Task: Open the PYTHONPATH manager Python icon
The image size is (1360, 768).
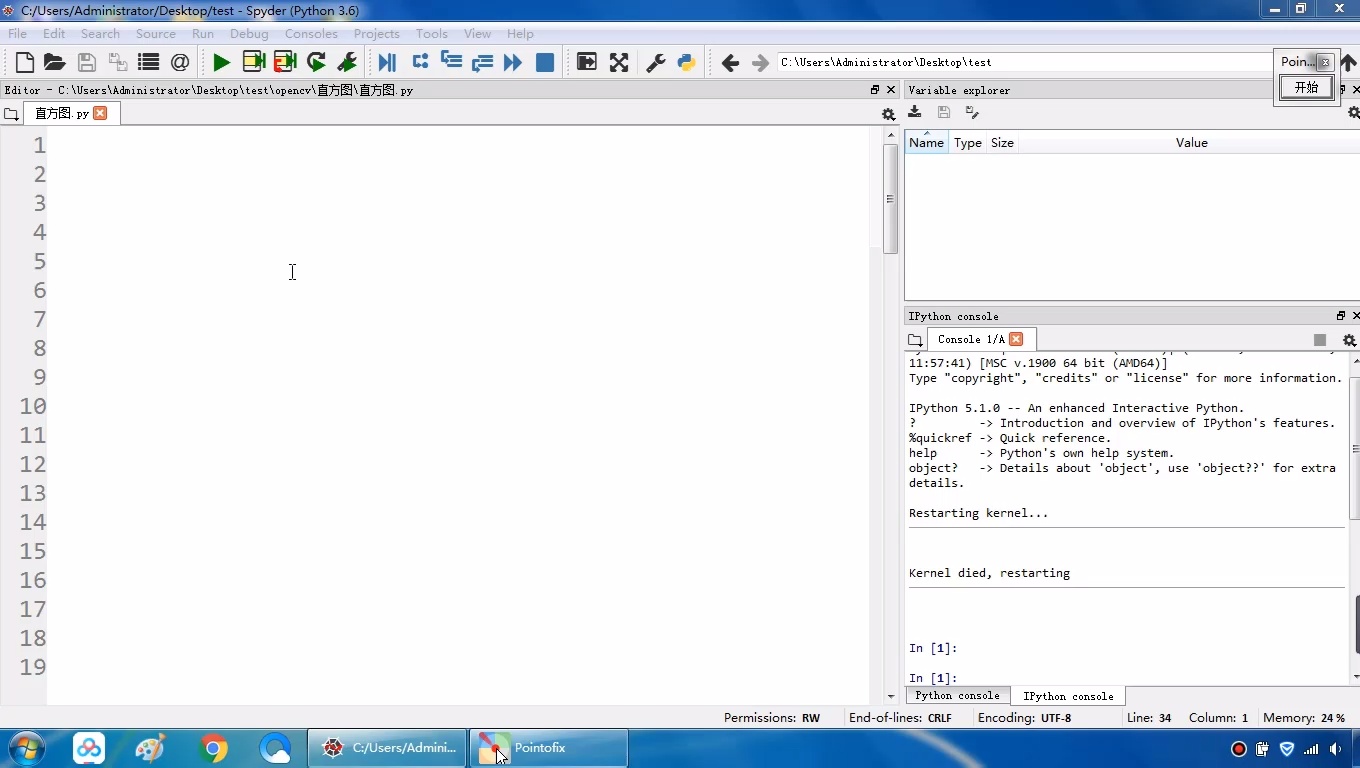Action: [686, 63]
